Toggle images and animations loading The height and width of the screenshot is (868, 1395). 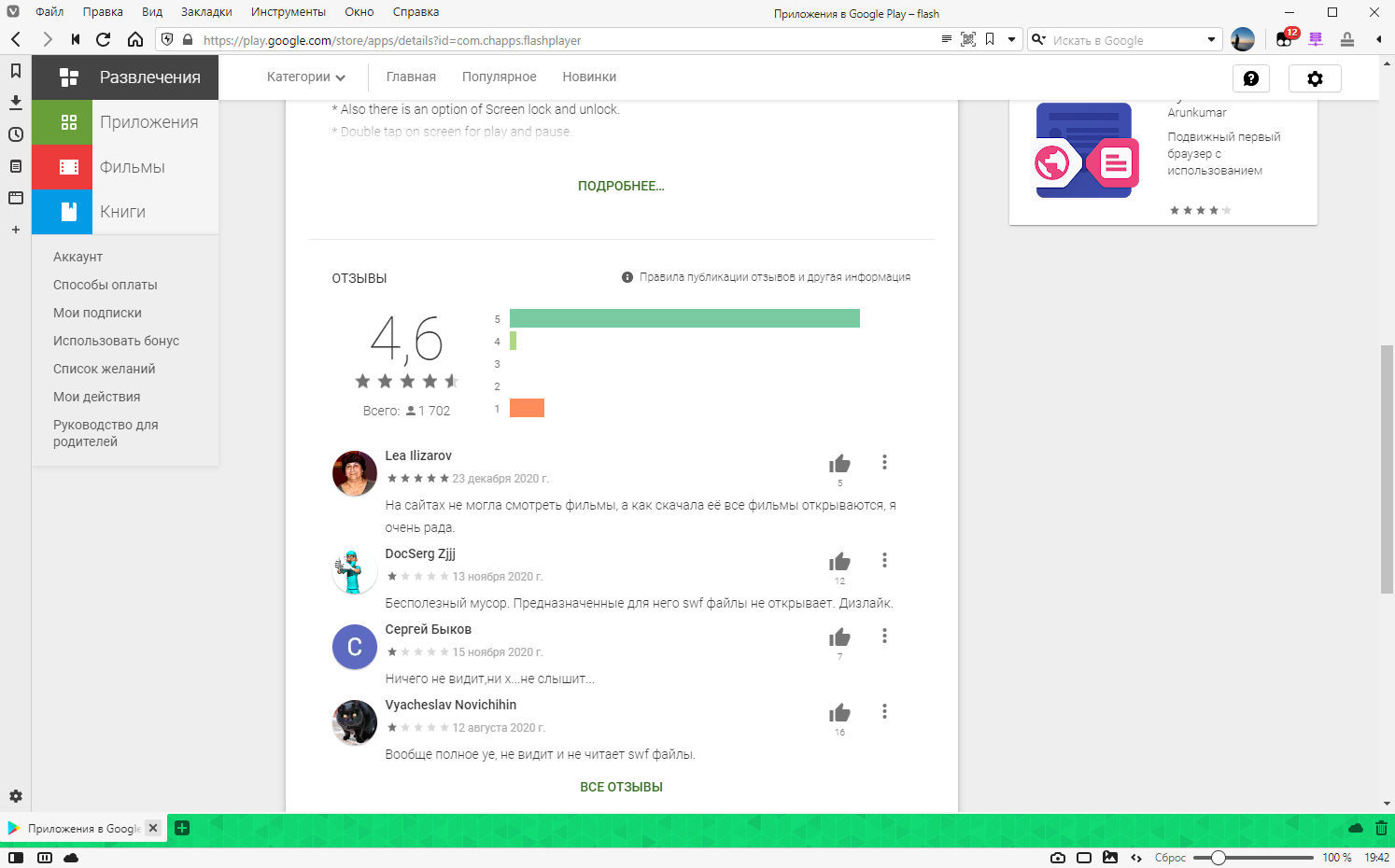pos(1109,857)
